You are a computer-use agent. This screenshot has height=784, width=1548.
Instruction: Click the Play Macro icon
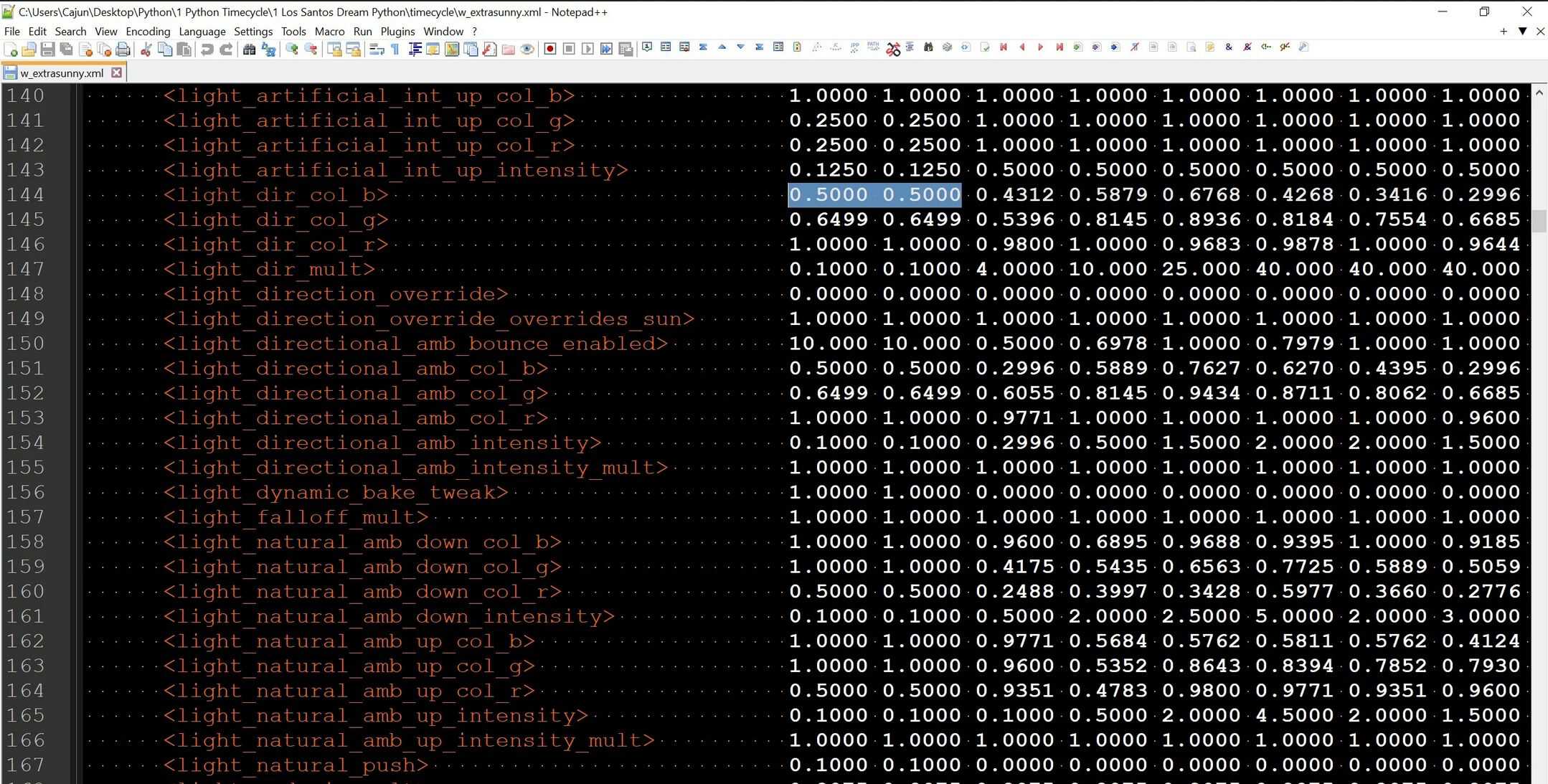587,49
